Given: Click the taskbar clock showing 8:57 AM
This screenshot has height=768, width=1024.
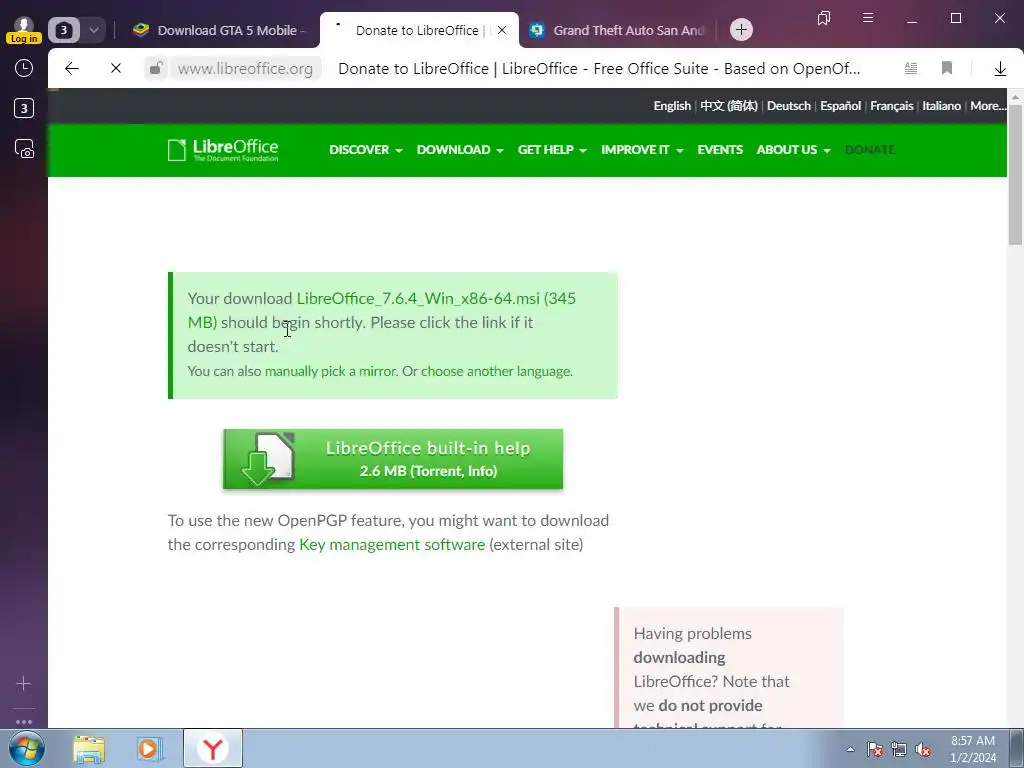Looking at the screenshot, I should pyautogui.click(x=973, y=749).
